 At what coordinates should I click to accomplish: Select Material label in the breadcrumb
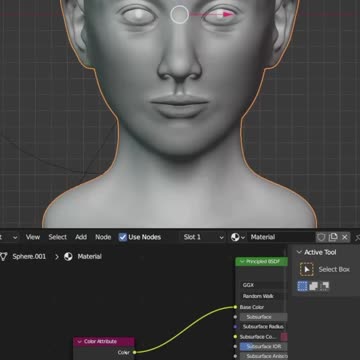[89, 256]
